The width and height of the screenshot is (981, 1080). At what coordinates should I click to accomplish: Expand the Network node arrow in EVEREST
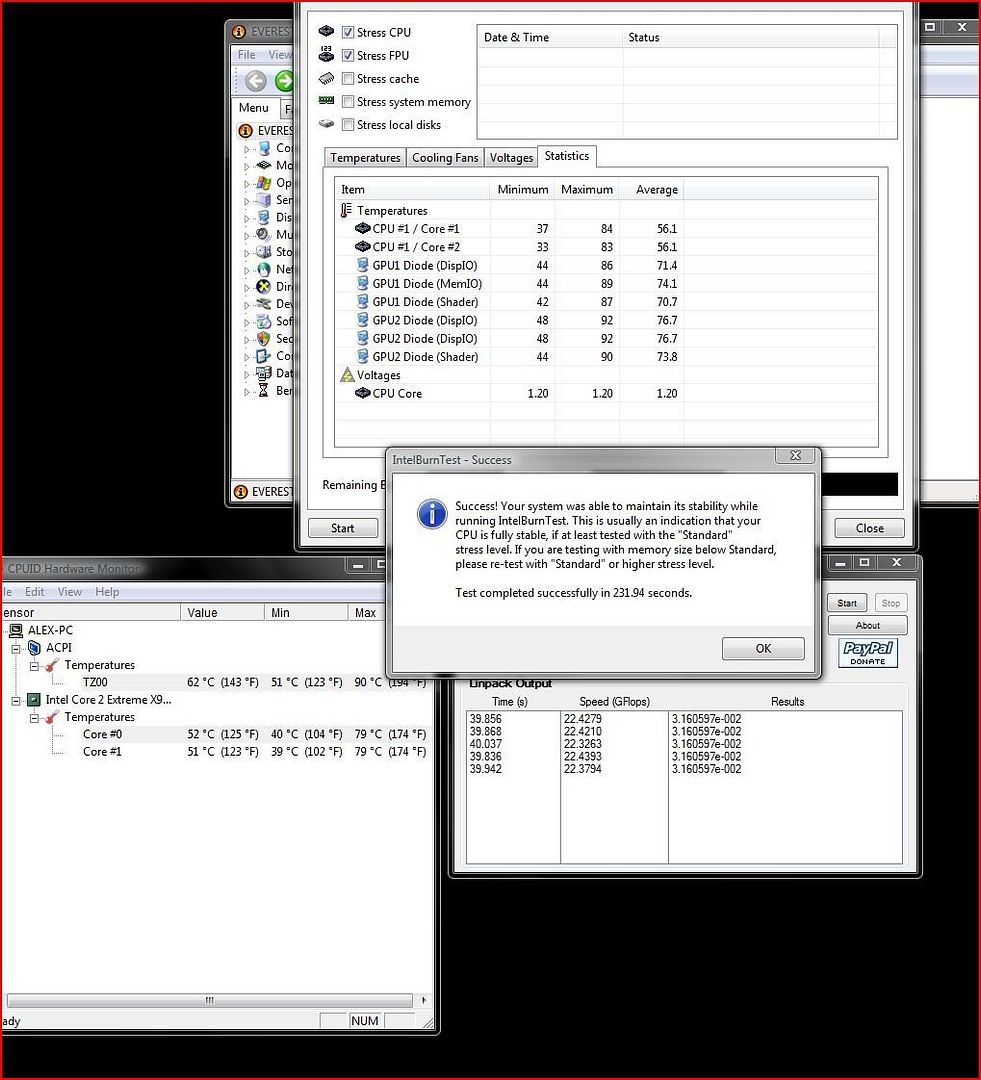click(247, 270)
